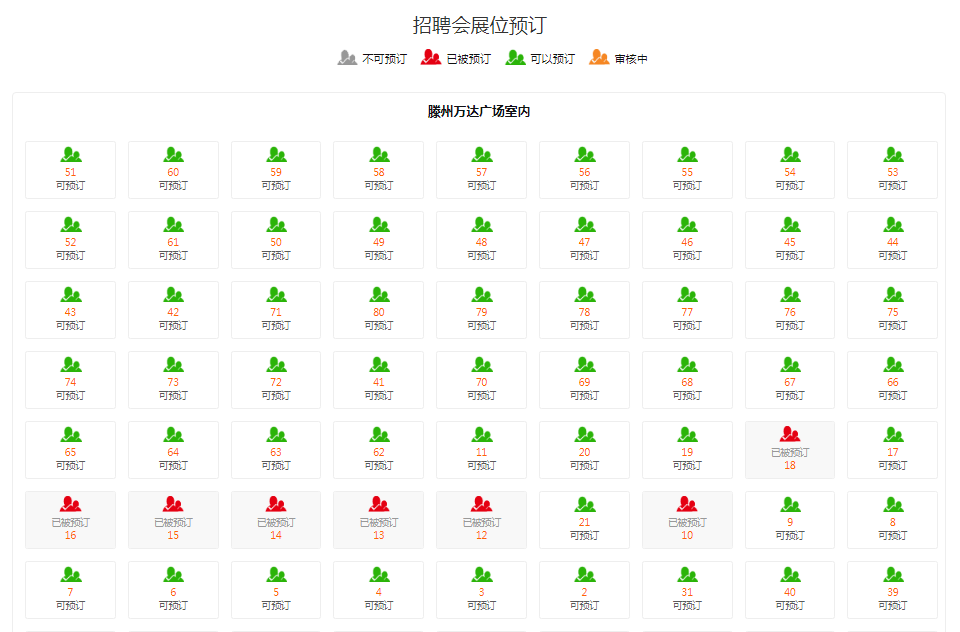Choose booth number 20
Screen dimensions: 960x632
[x=584, y=450]
